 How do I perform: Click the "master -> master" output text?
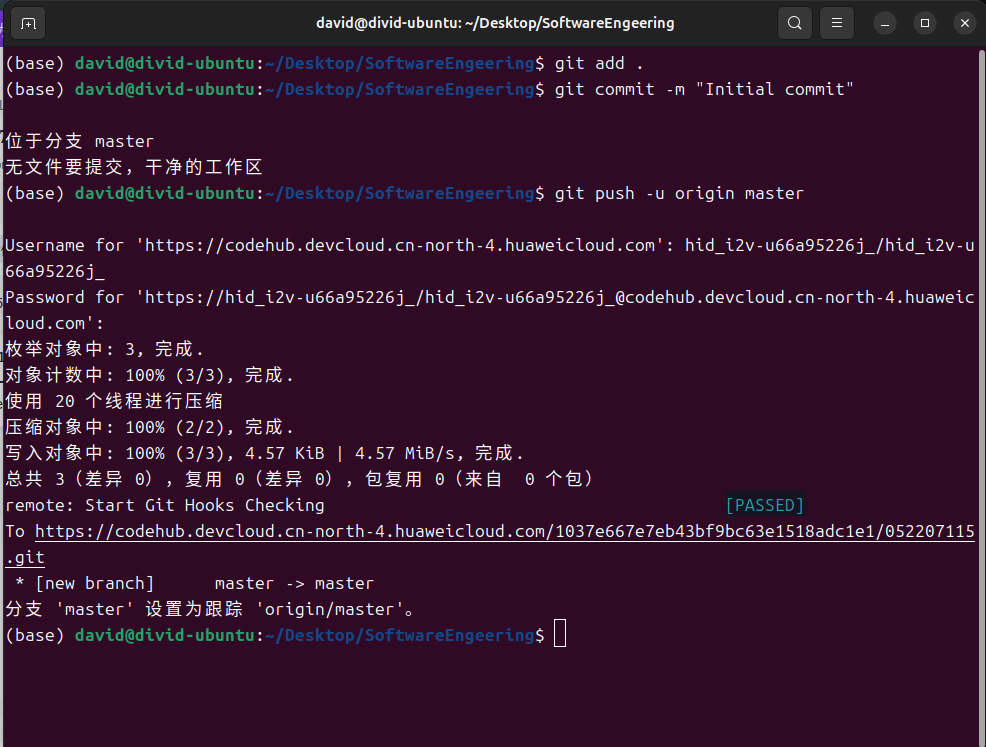(294, 583)
